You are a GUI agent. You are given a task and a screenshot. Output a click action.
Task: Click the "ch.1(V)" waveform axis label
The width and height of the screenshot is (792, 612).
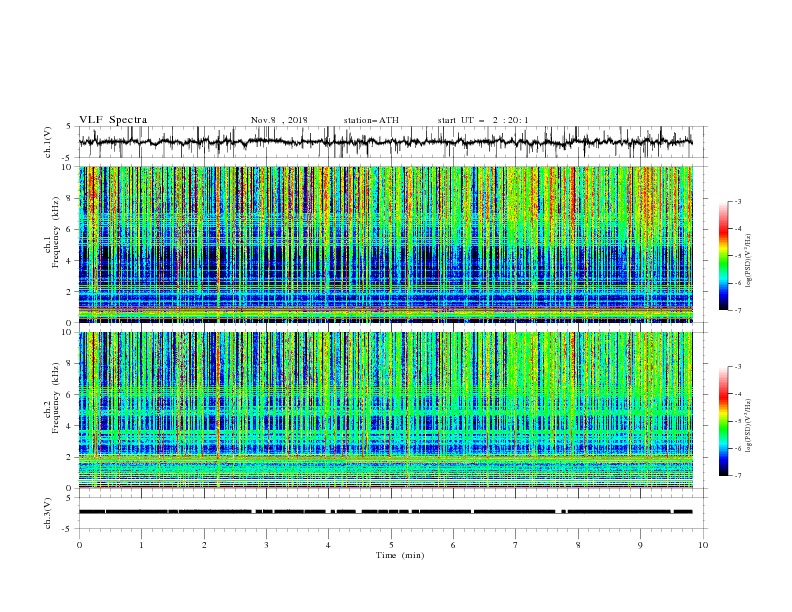click(48, 142)
